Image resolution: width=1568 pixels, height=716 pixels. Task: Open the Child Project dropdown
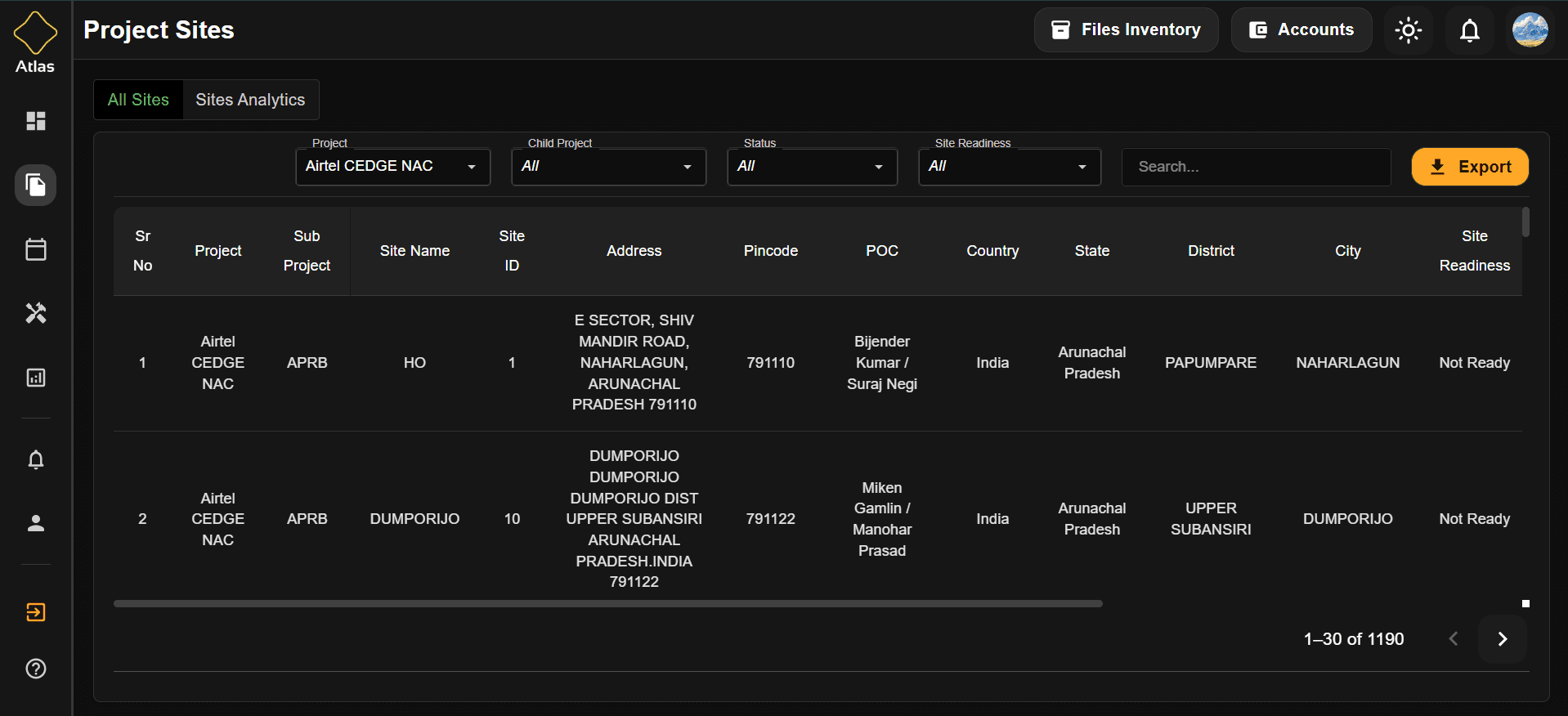608,166
